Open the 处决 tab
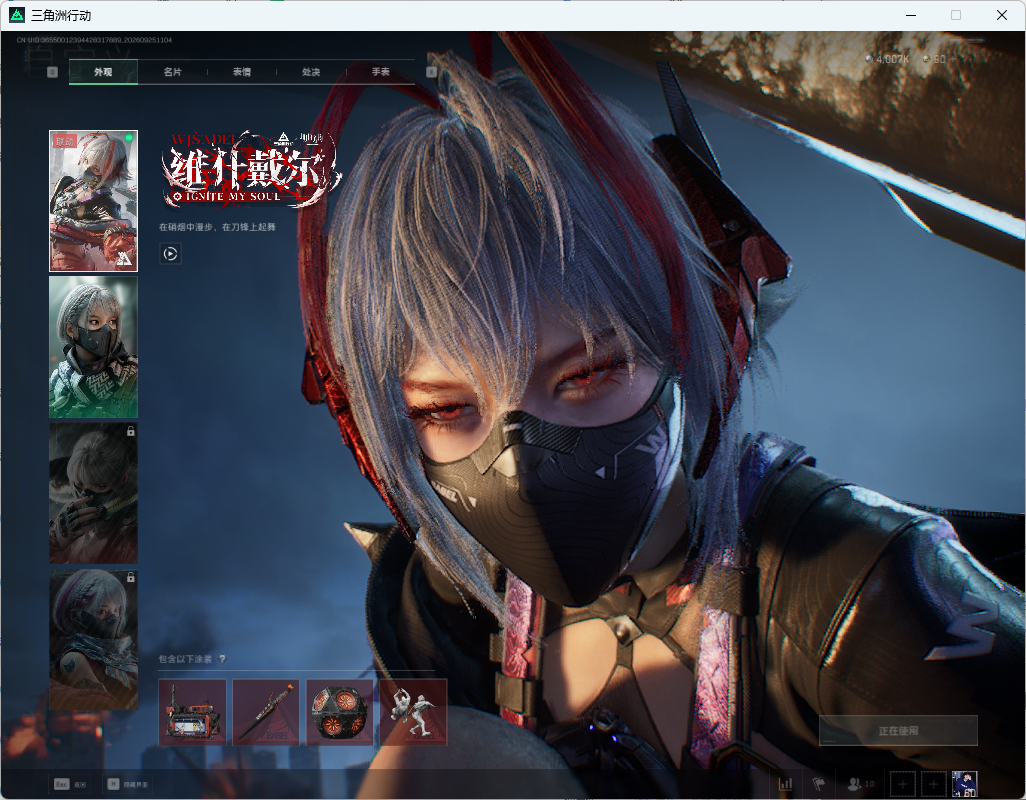Screen dimensions: 1026x800 311,72
